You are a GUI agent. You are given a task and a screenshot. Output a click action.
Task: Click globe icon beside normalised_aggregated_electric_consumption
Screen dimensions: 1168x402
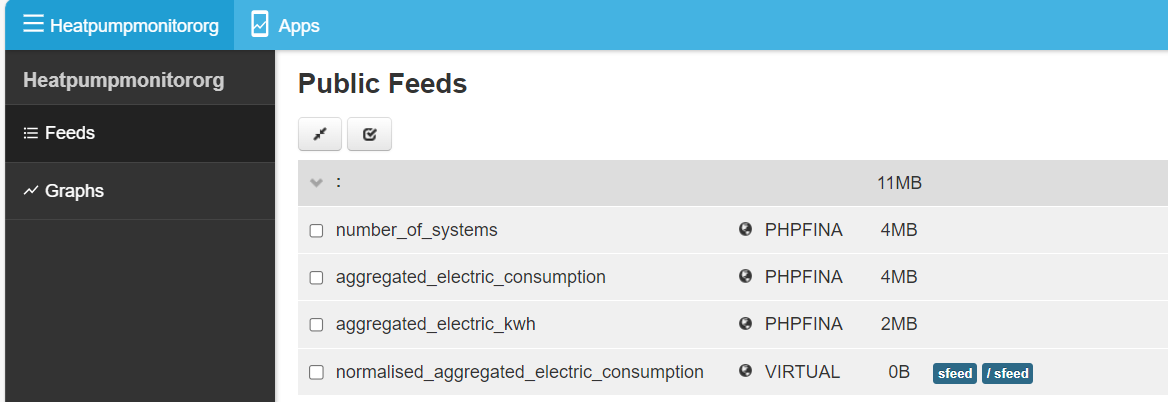point(745,371)
